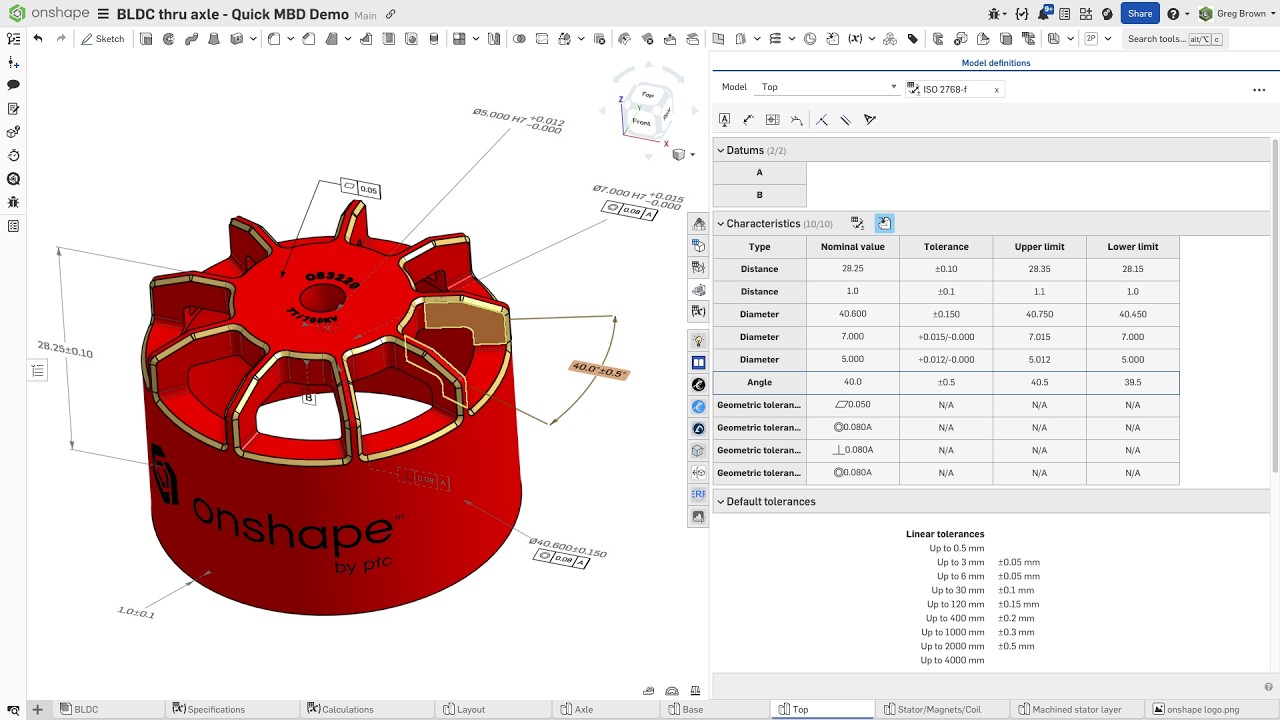Screen dimensions: 1280x720
Task: Collapse the Default tolerances section
Action: pos(720,502)
